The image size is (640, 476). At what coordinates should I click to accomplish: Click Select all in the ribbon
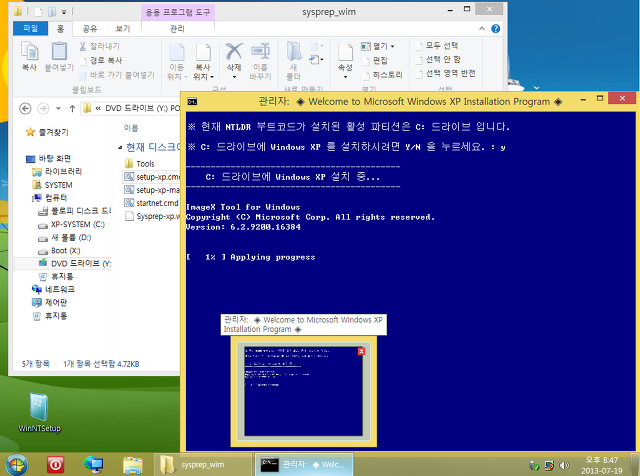coord(437,45)
